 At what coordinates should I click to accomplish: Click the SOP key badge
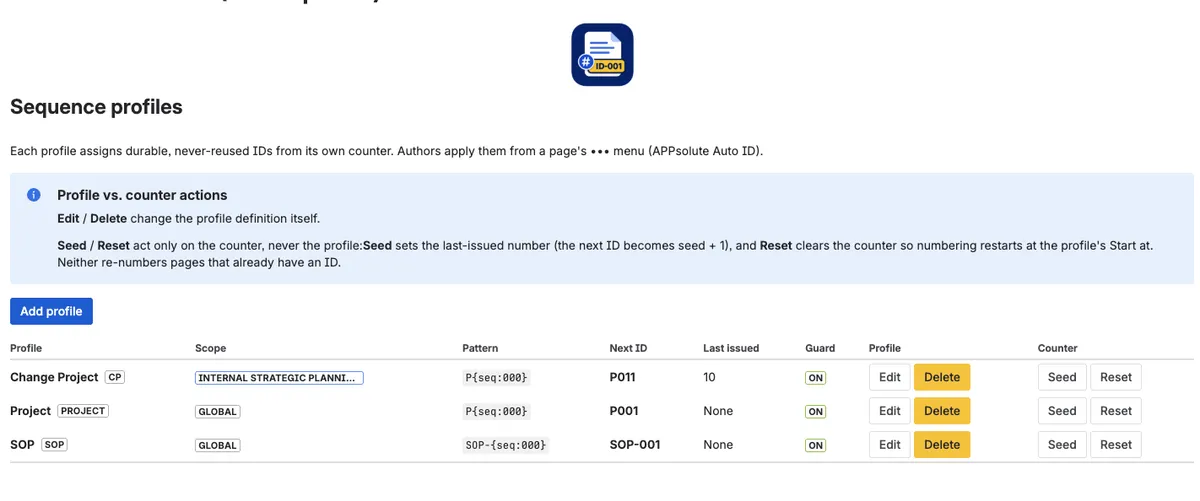pos(55,445)
